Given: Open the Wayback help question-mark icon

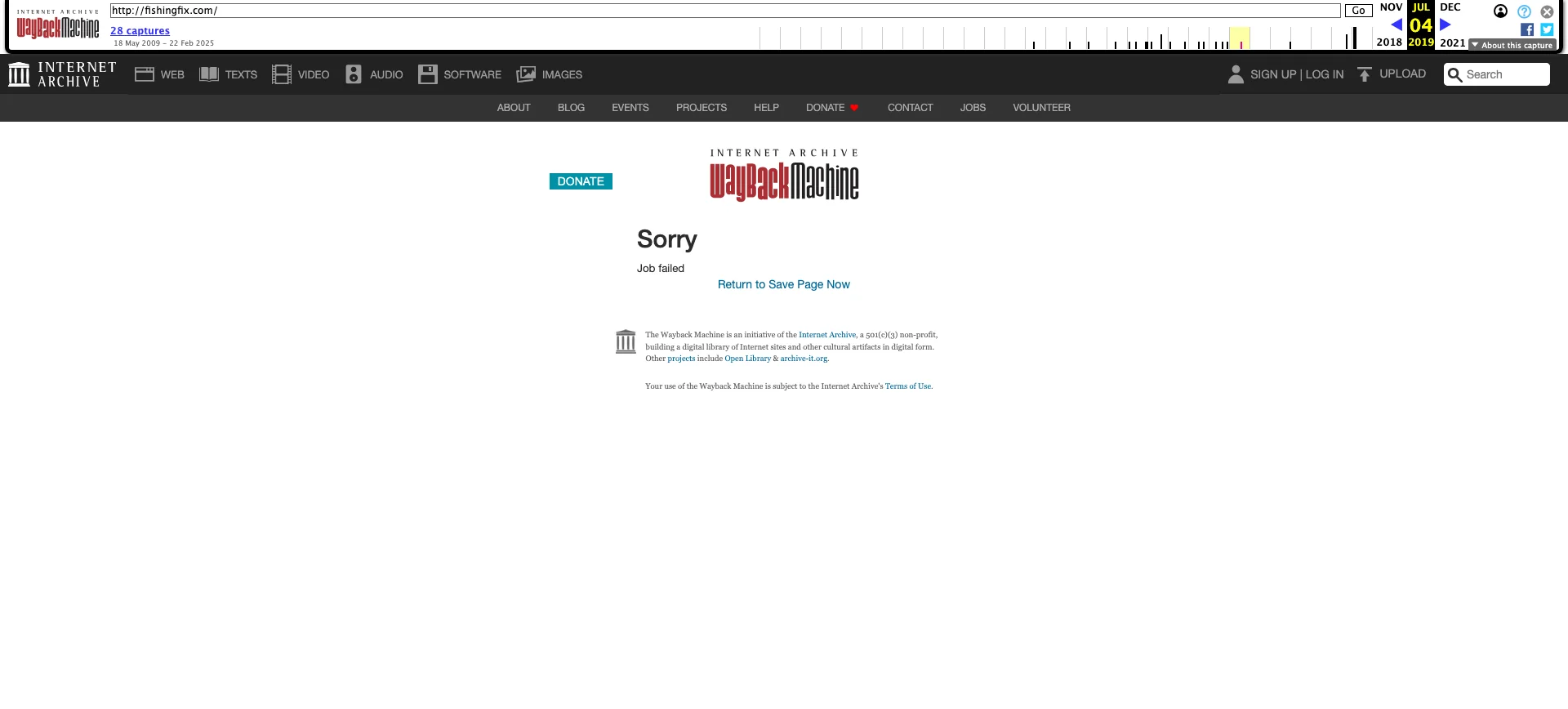Looking at the screenshot, I should pos(1524,11).
